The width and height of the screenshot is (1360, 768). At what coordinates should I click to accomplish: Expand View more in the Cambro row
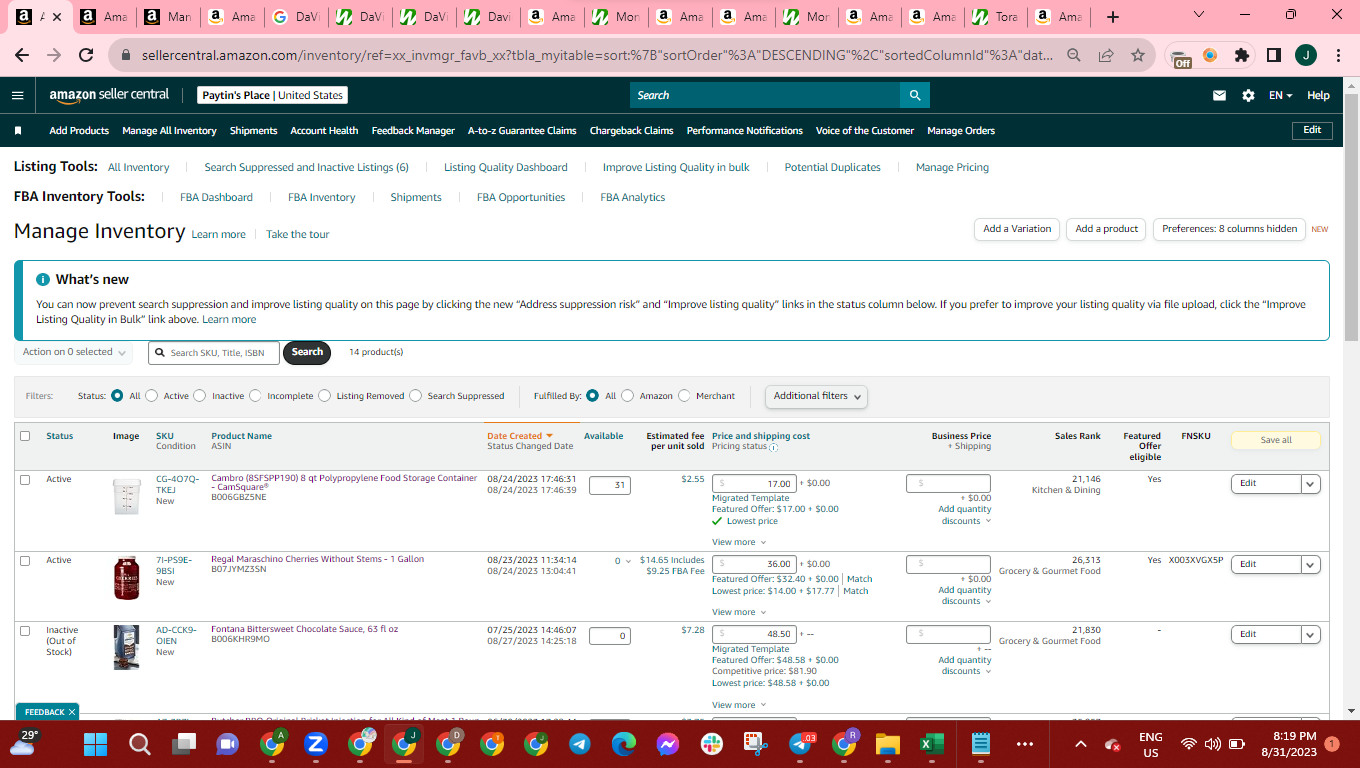[739, 542]
